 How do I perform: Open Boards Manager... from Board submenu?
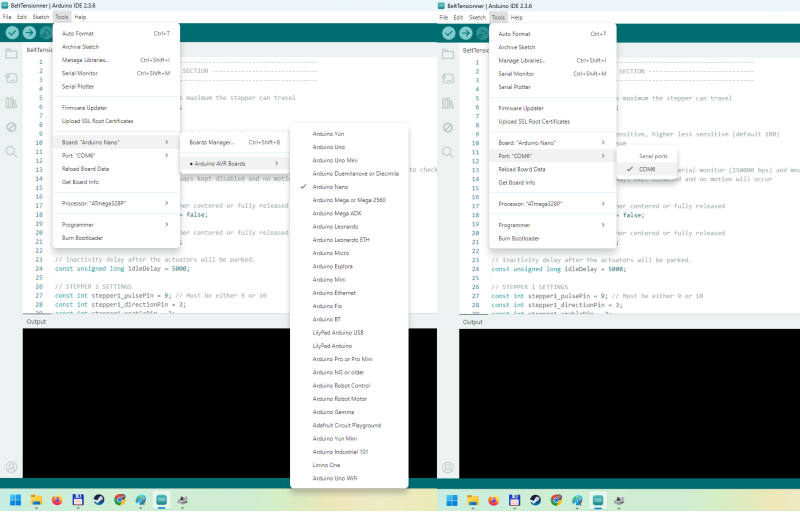point(235,142)
